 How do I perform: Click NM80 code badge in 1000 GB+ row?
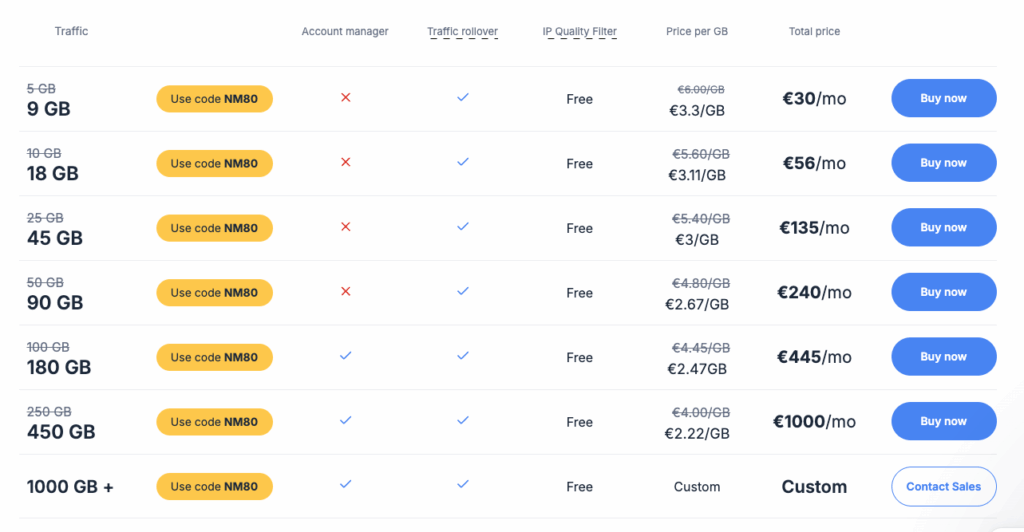(x=214, y=487)
